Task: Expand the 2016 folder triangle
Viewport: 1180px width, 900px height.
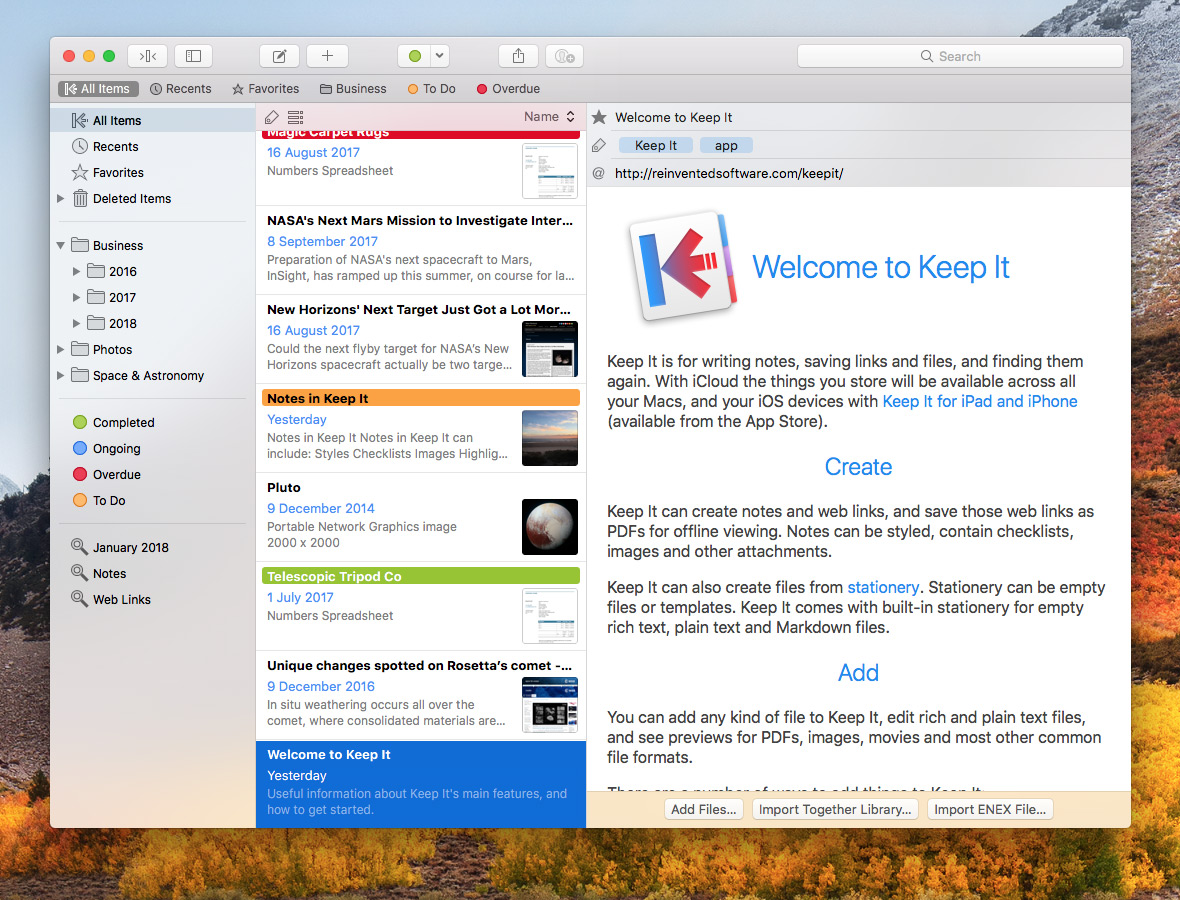Action: pyautogui.click(x=76, y=271)
